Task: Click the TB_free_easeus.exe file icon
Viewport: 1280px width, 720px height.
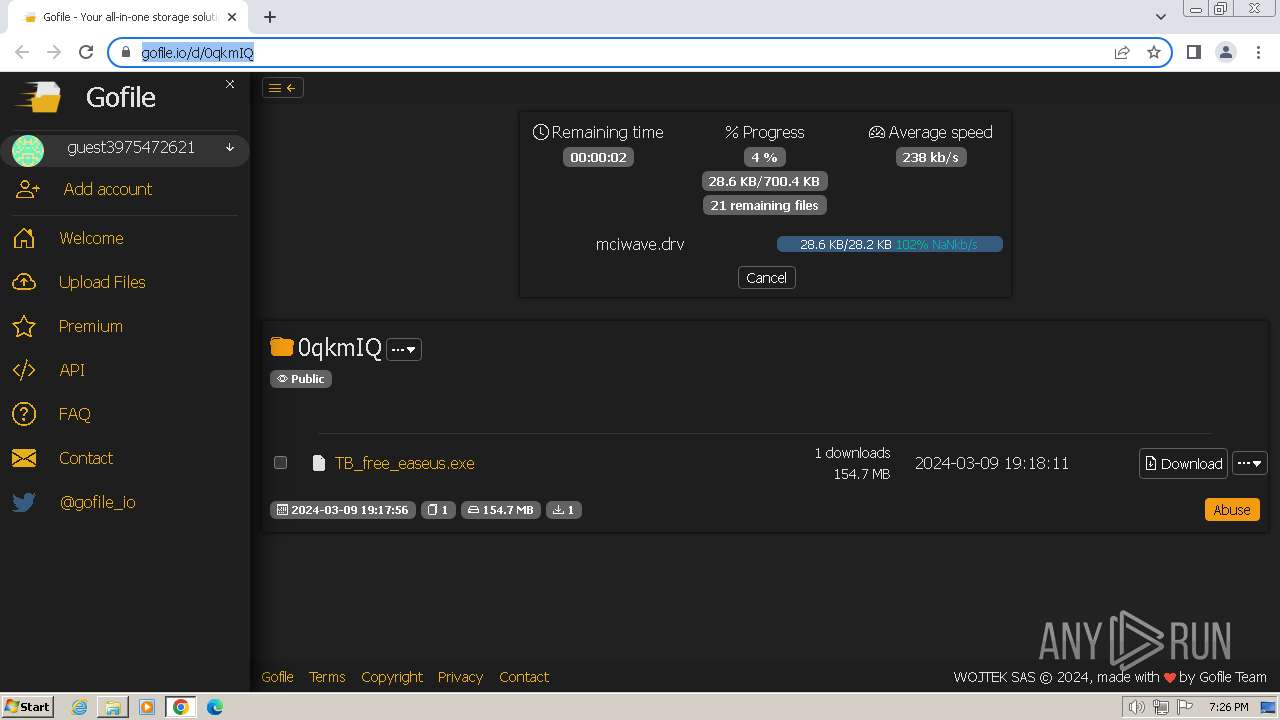Action: point(319,463)
